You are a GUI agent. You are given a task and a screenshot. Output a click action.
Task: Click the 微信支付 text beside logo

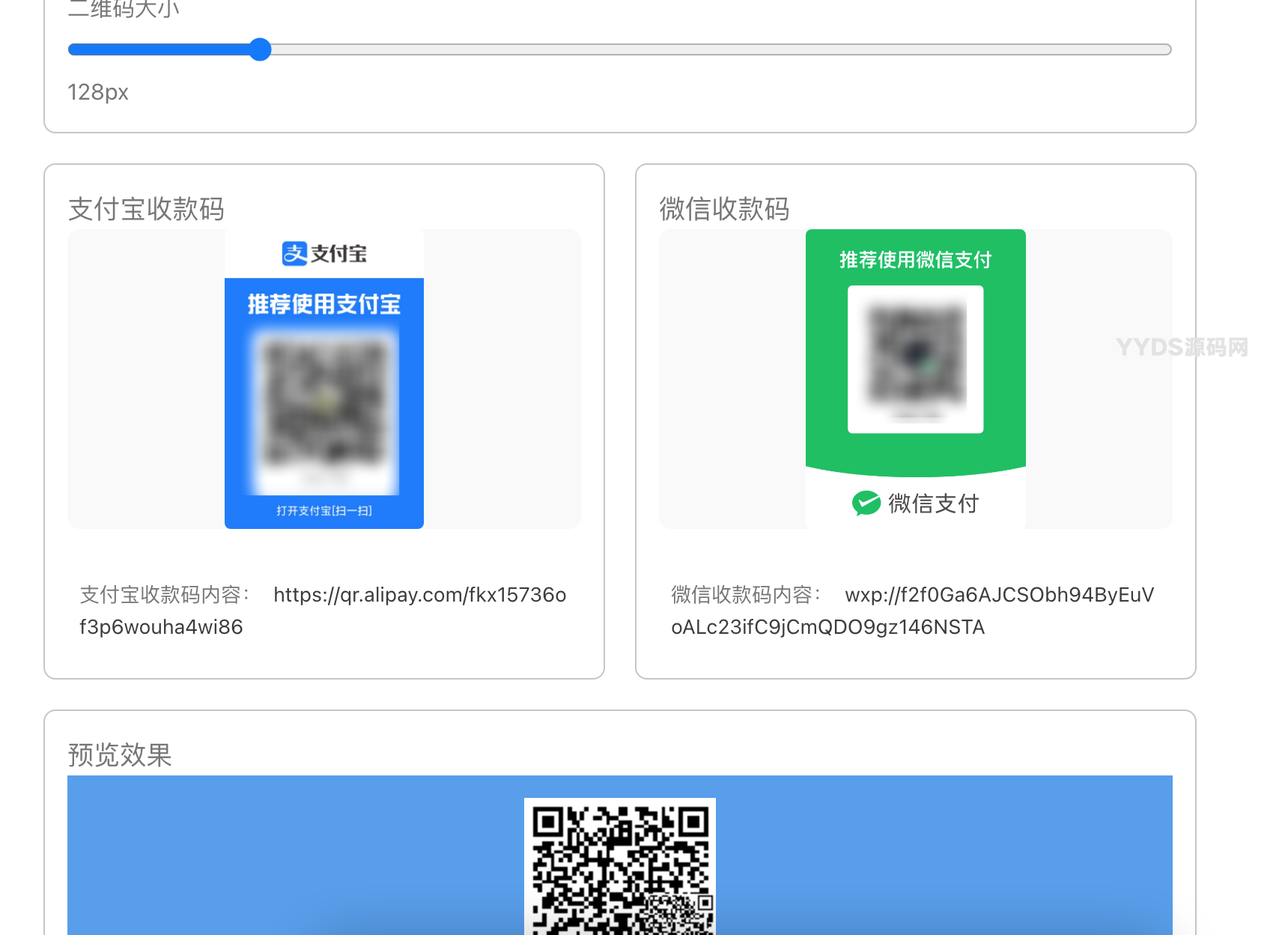[x=933, y=503]
